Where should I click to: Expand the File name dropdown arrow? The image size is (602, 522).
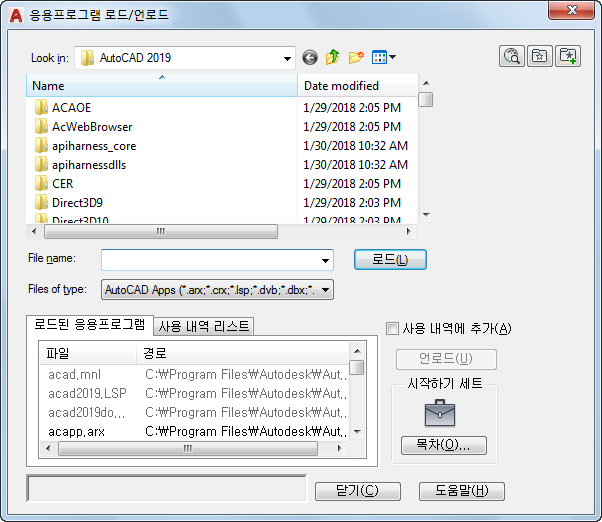tap(325, 260)
